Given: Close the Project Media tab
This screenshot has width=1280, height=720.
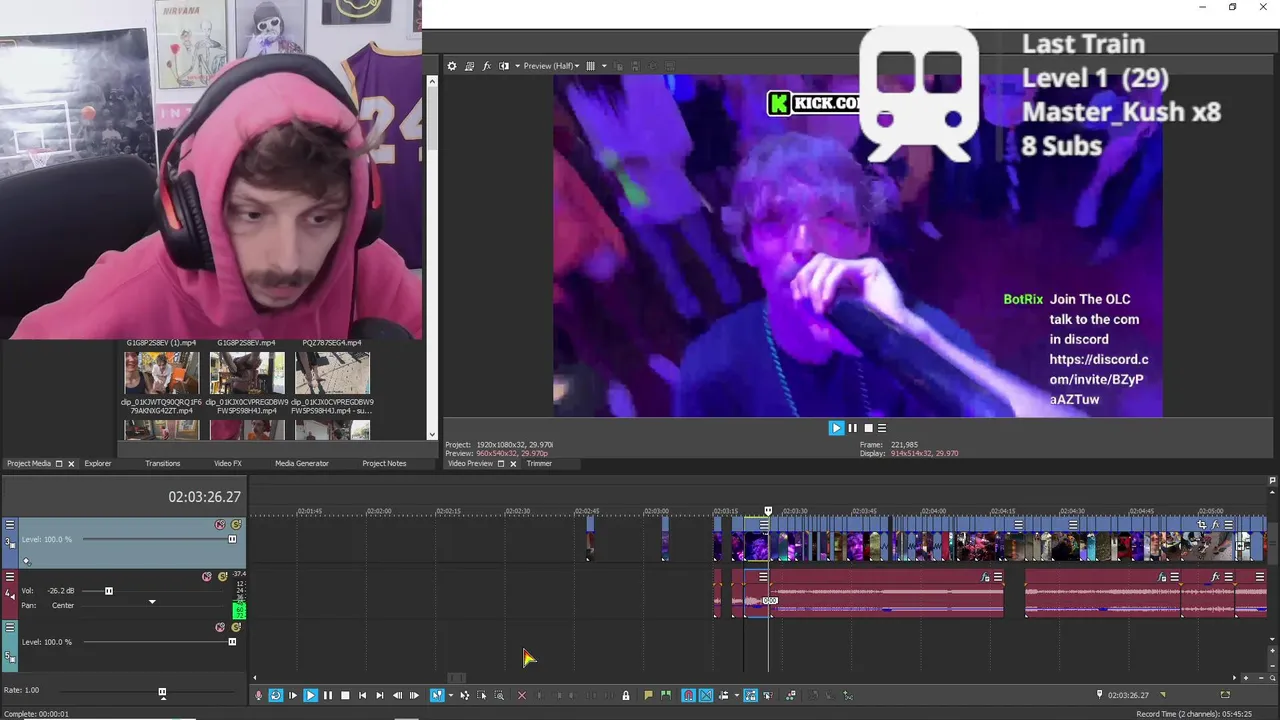Looking at the screenshot, I should tap(71, 464).
